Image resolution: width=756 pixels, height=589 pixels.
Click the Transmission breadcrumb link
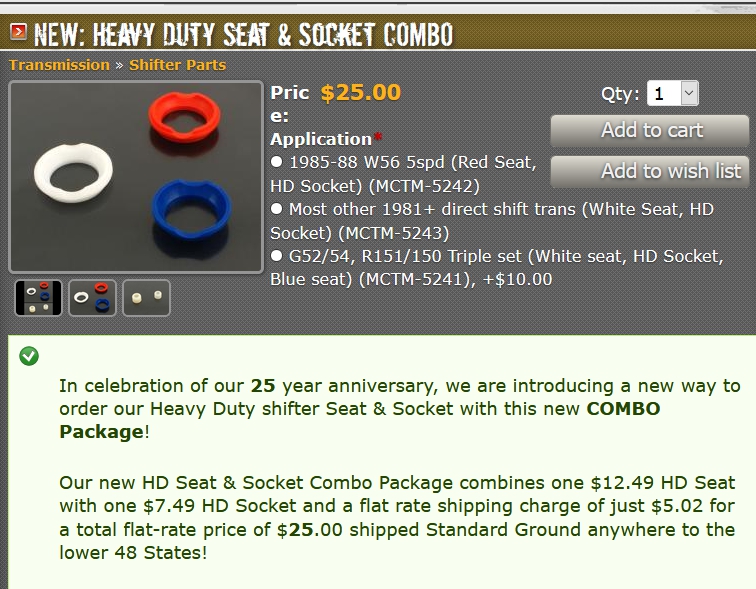pyautogui.click(x=59, y=65)
